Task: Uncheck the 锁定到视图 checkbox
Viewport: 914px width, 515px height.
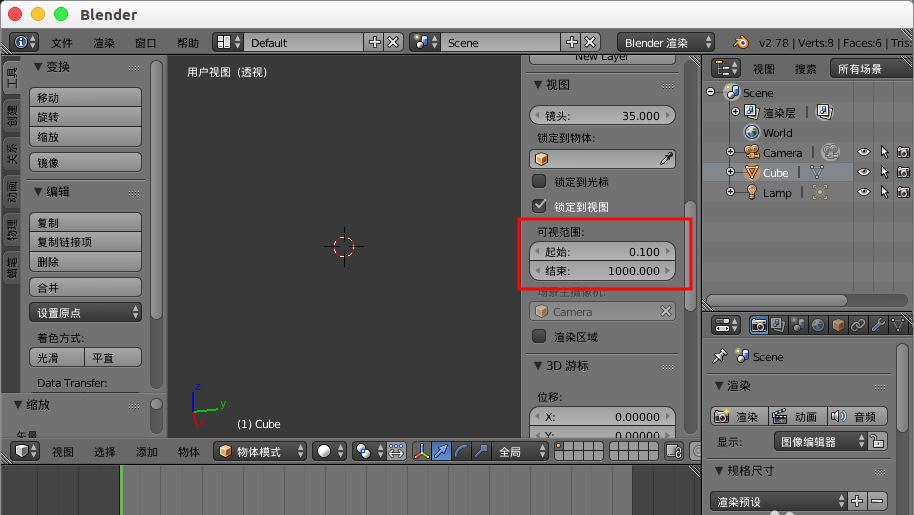Action: [x=540, y=206]
